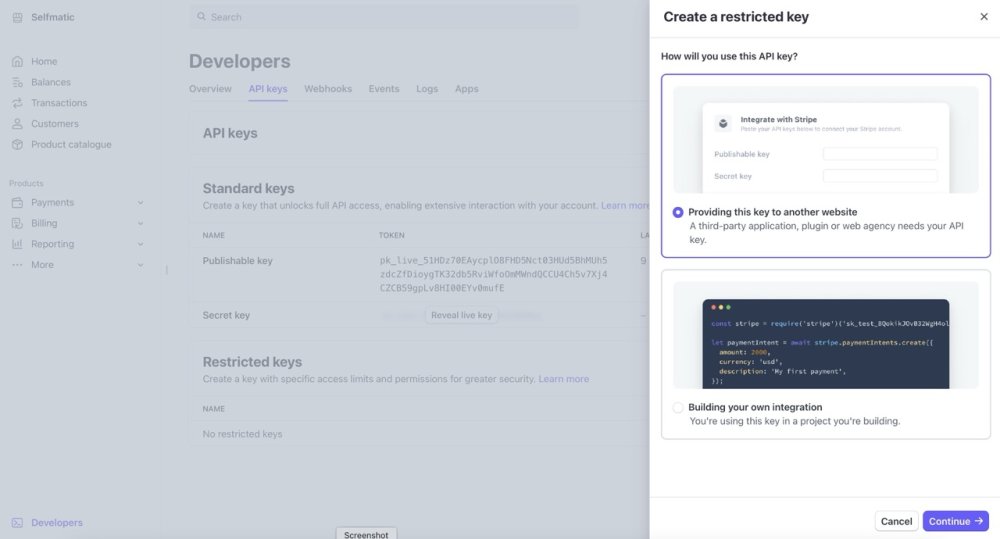Click the publishable key token text

pos(494,274)
